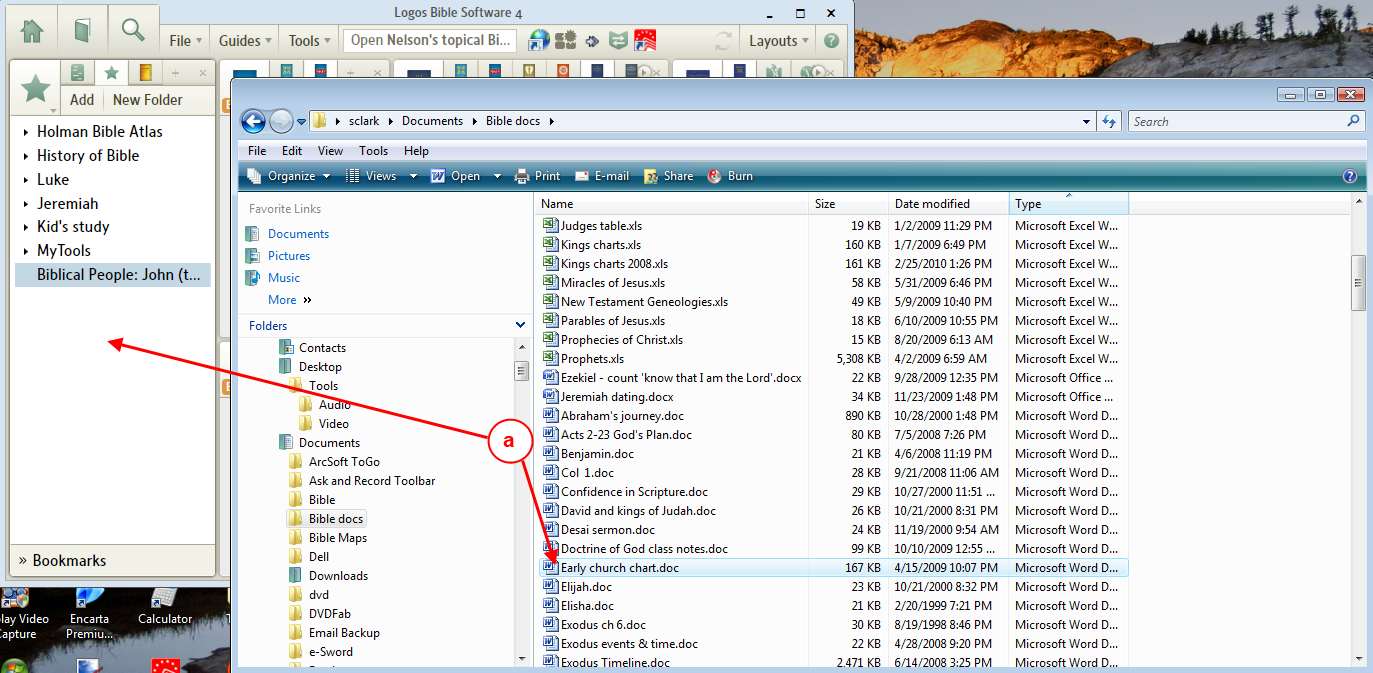Expand the History of Bible folder
The image size is (1373, 673).
point(26,156)
